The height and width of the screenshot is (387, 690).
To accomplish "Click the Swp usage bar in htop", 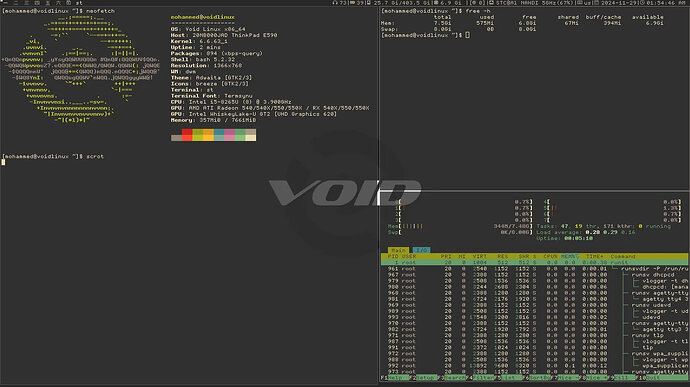I will 460,232.
